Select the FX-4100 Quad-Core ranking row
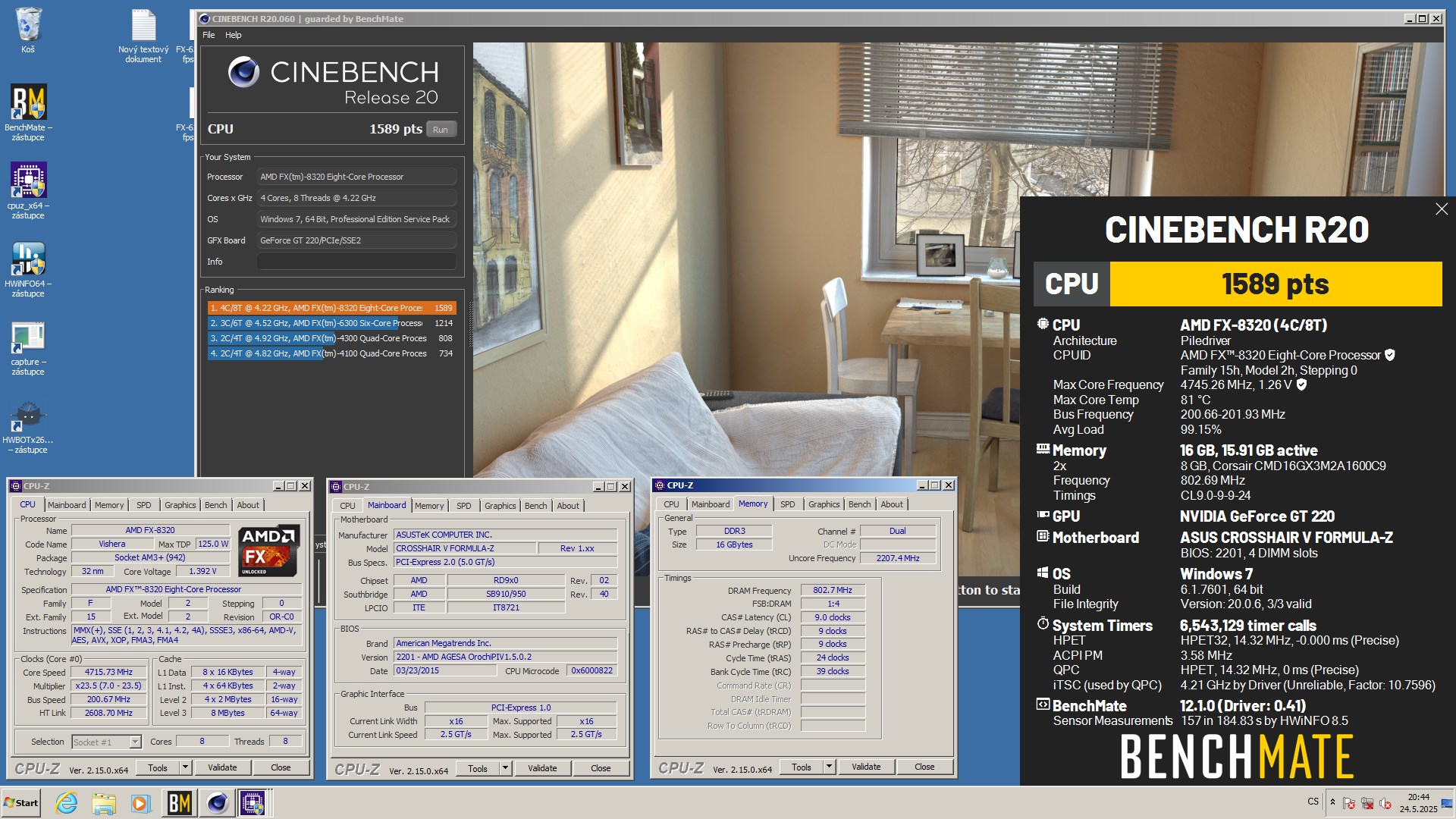The width and height of the screenshot is (1456, 819). click(x=331, y=353)
